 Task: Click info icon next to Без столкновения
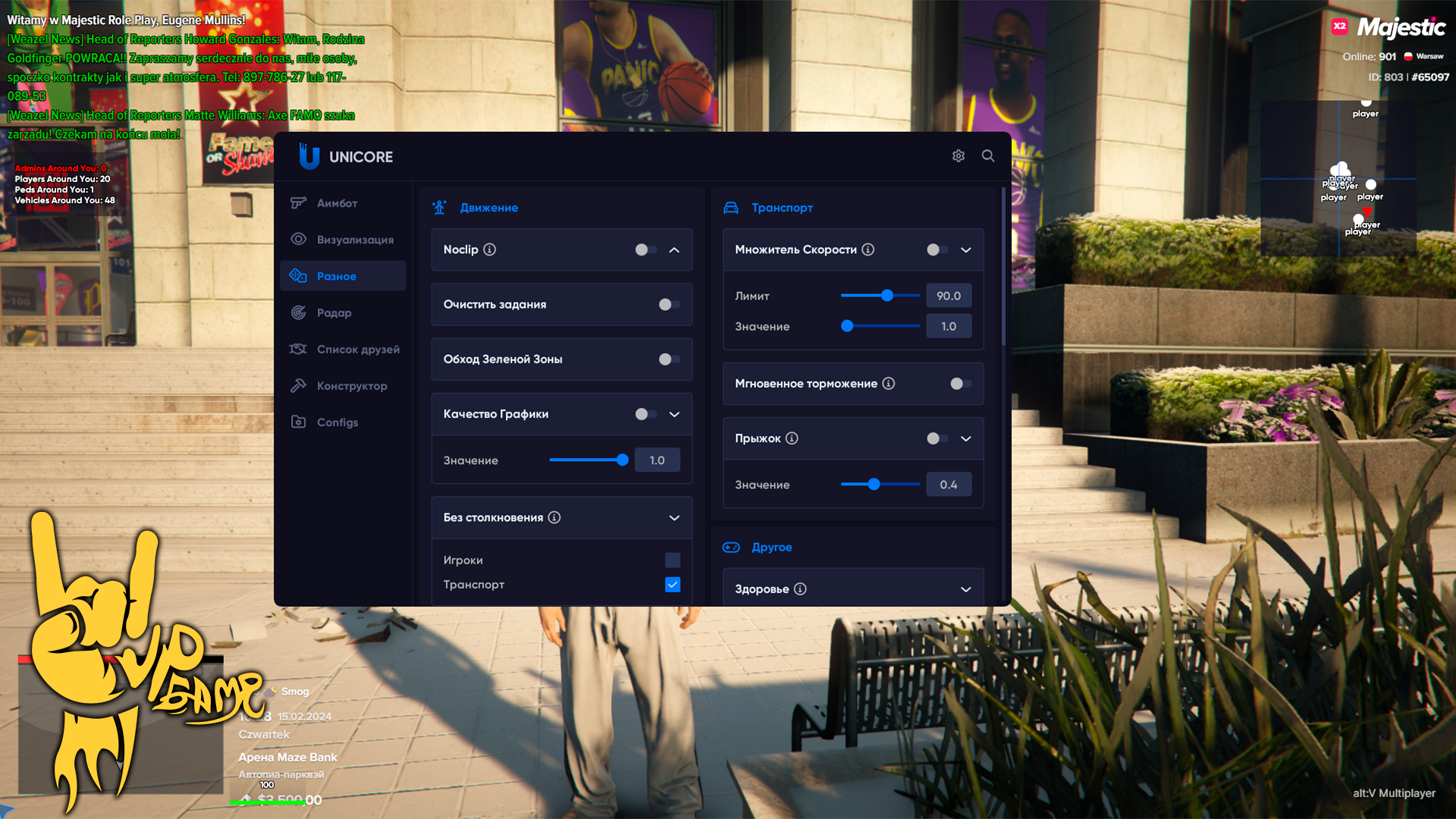554,517
